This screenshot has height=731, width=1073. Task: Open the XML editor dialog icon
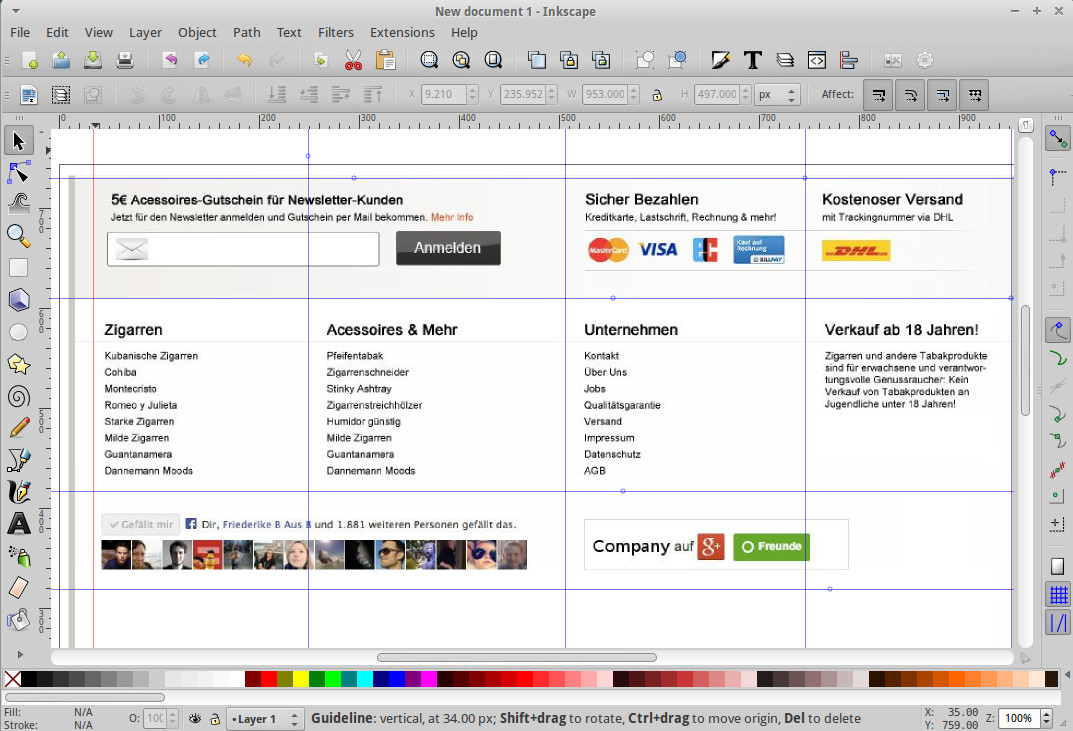(817, 61)
